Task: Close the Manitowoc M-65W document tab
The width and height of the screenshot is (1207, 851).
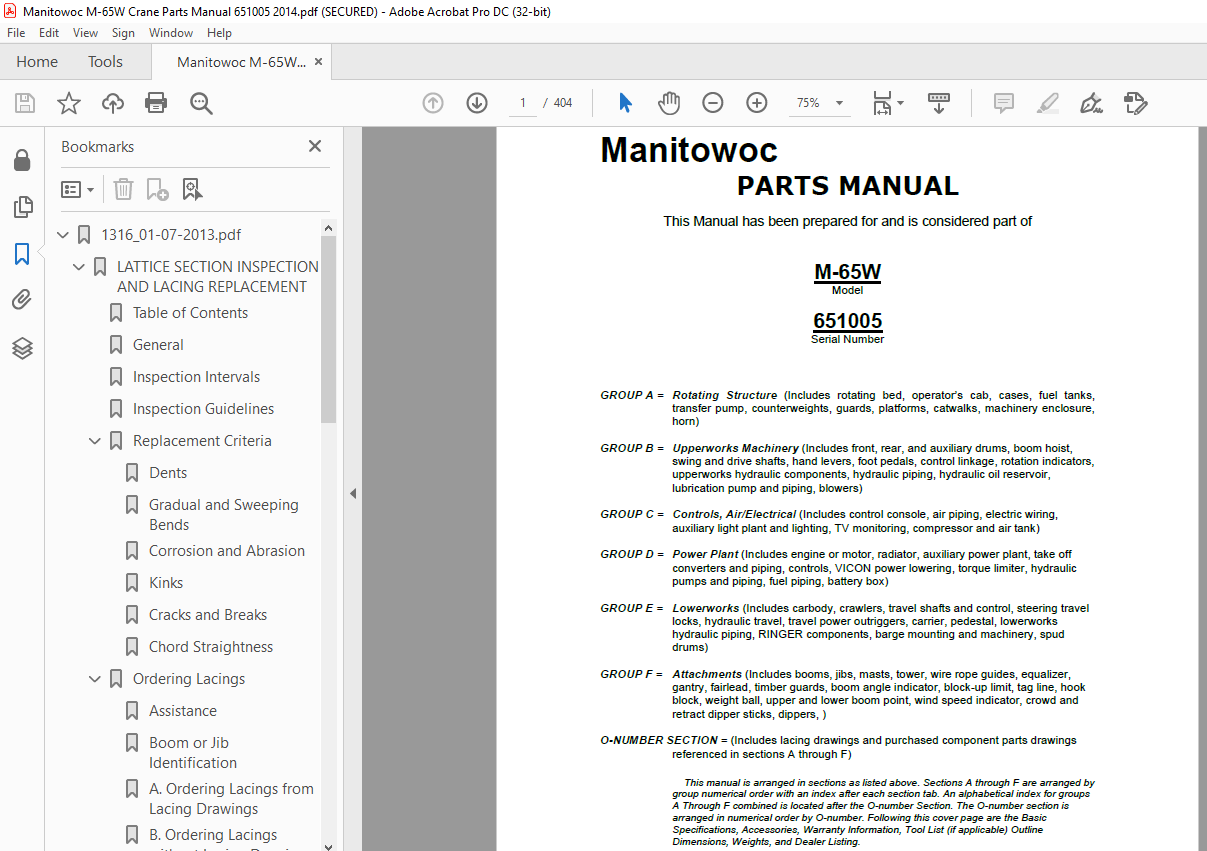Action: tap(319, 62)
